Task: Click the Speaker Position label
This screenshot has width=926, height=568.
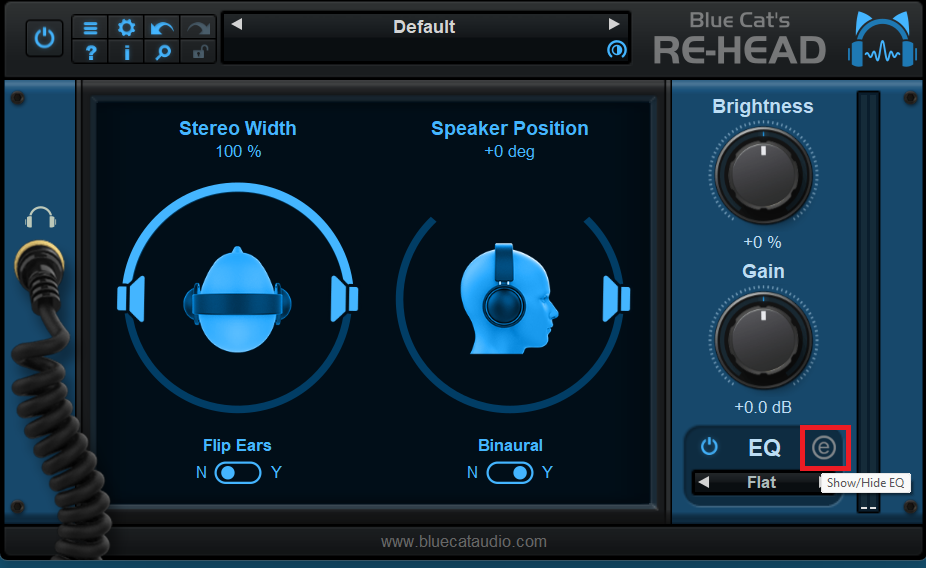Action: (510, 128)
